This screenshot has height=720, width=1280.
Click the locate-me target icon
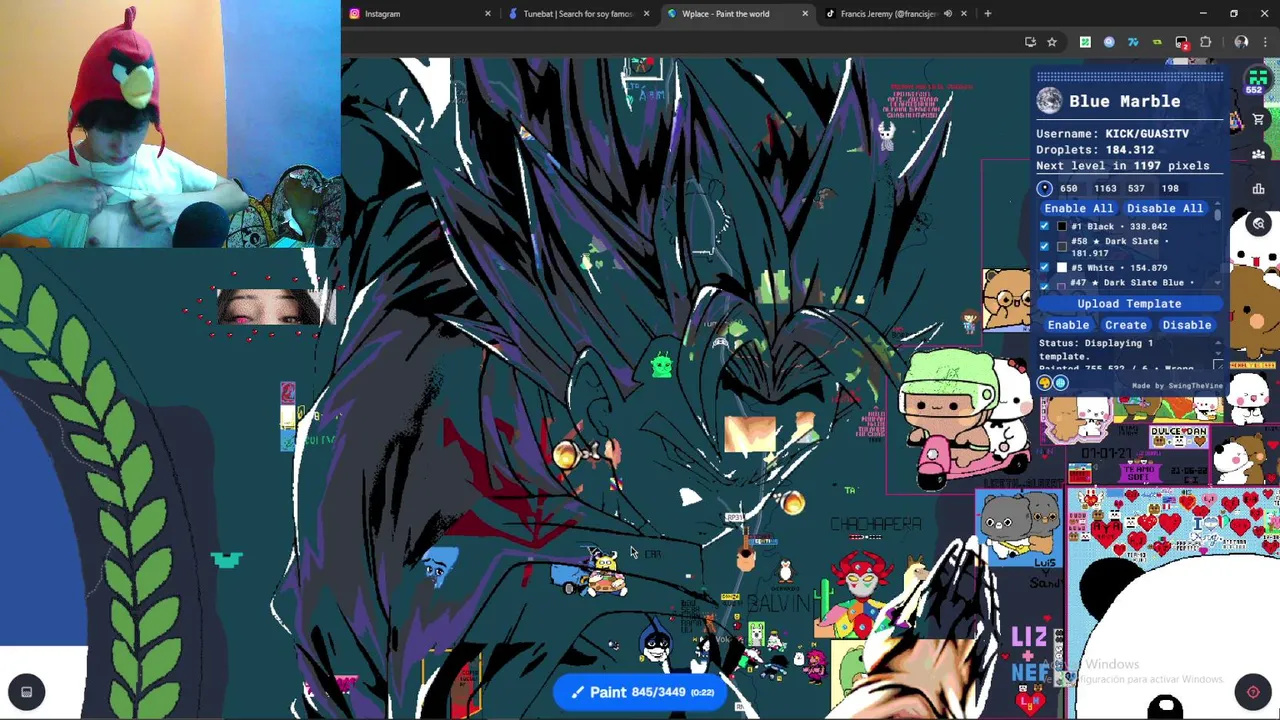pyautogui.click(x=1253, y=692)
